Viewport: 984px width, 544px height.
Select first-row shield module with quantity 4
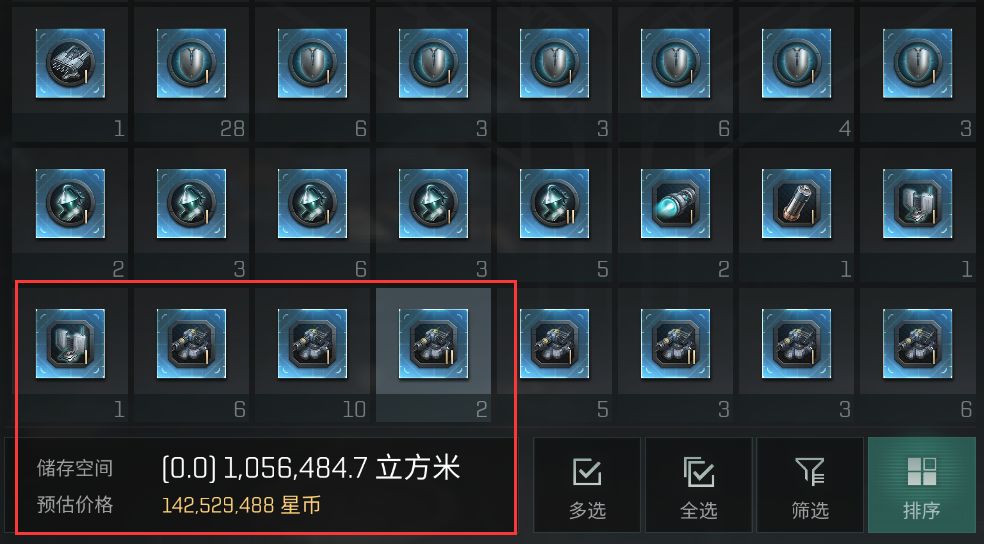click(797, 74)
